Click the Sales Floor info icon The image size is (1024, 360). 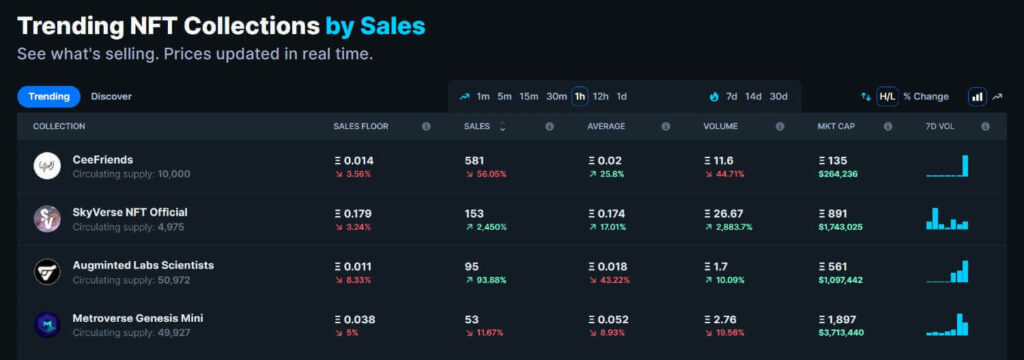point(426,126)
